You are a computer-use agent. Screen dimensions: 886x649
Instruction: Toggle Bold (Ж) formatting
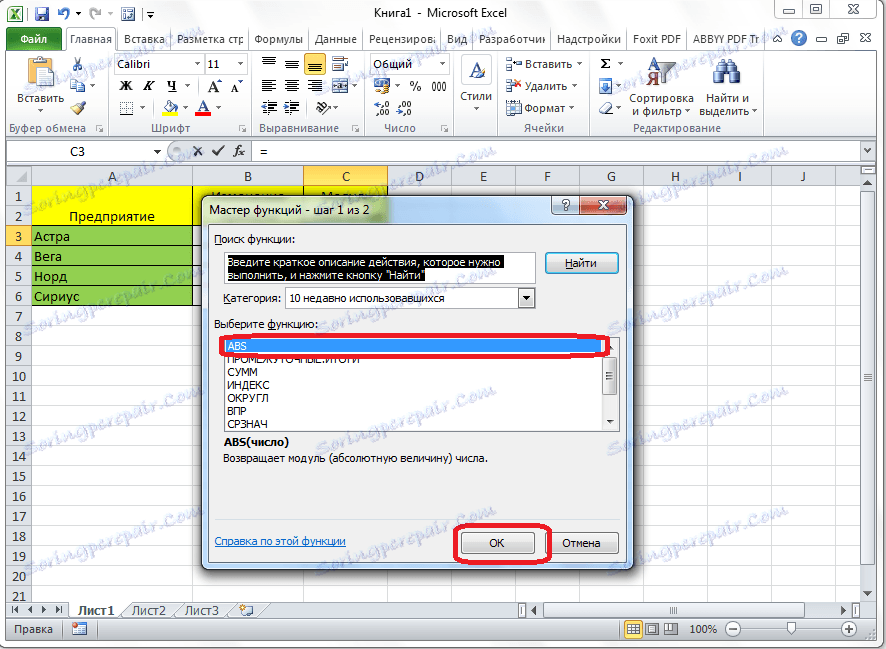click(126, 86)
